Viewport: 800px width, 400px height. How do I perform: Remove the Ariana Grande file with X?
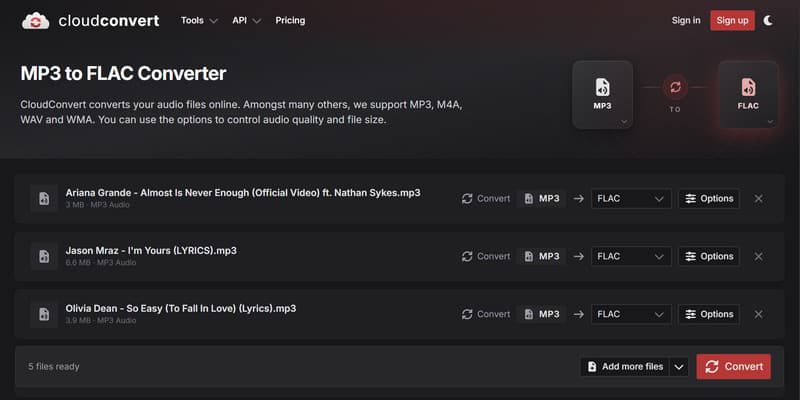pos(759,198)
